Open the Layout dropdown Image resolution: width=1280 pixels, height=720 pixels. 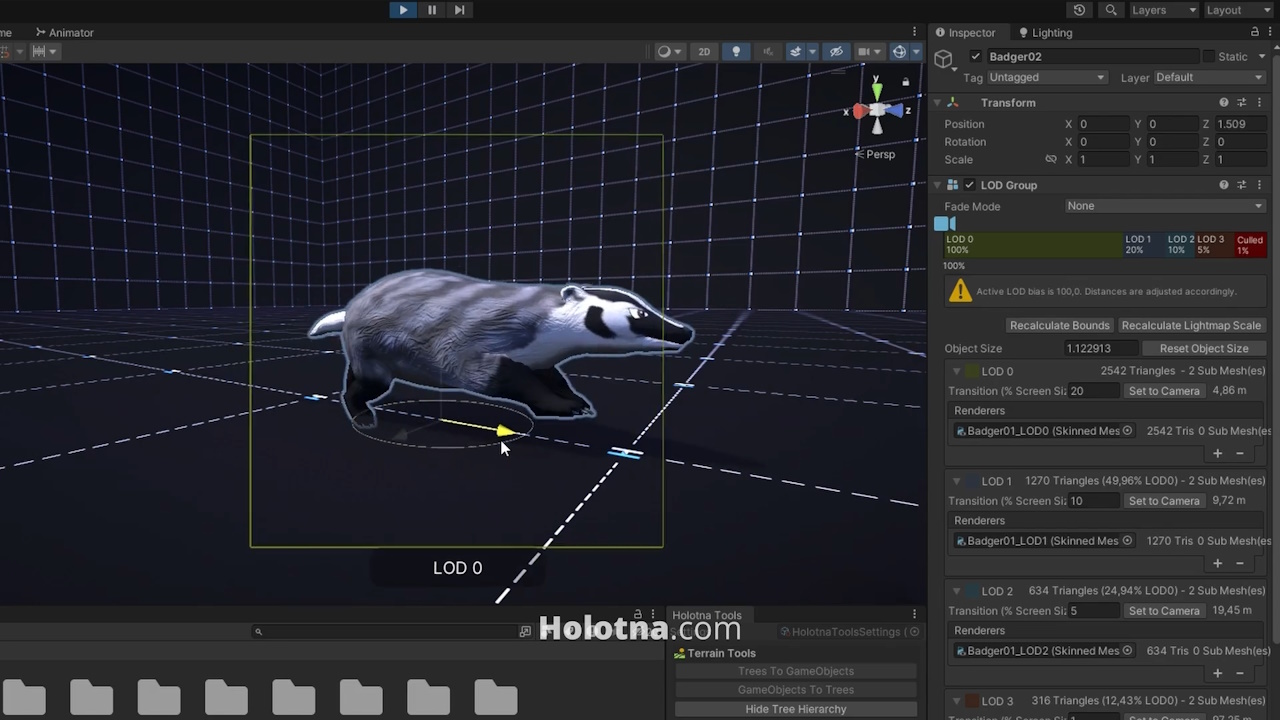[1238, 10]
